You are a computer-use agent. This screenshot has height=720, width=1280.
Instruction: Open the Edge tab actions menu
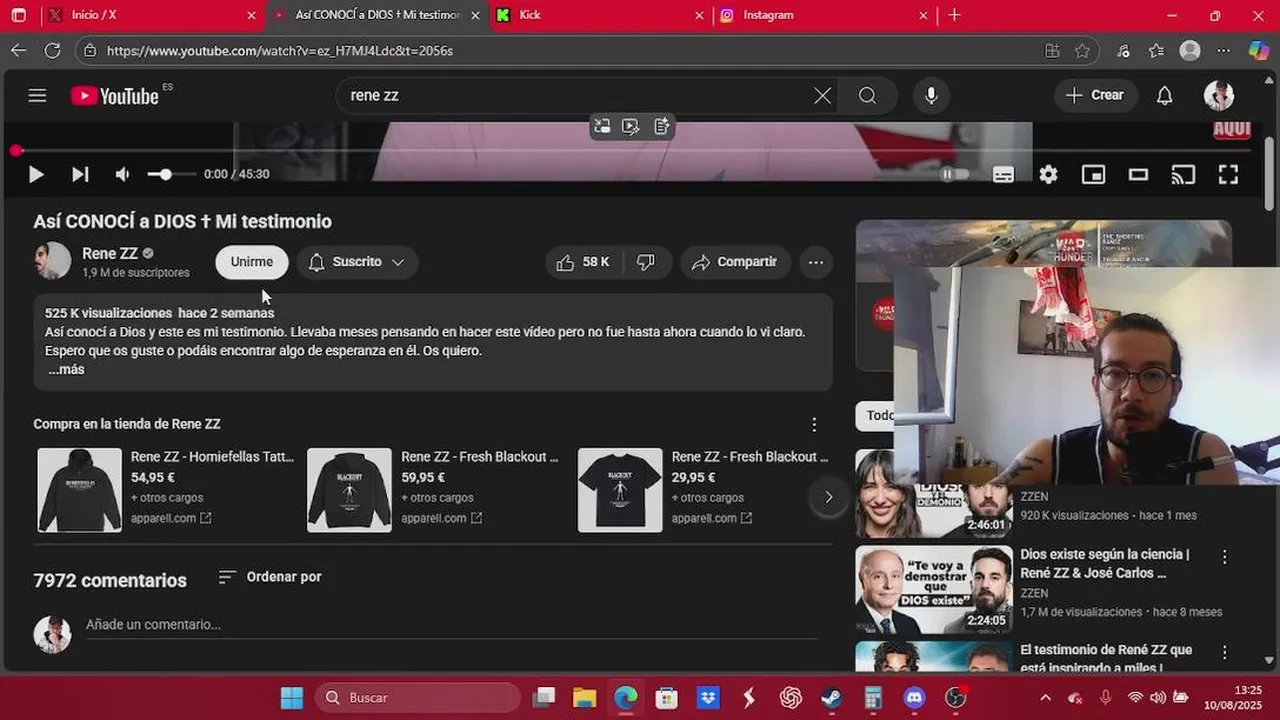[18, 15]
